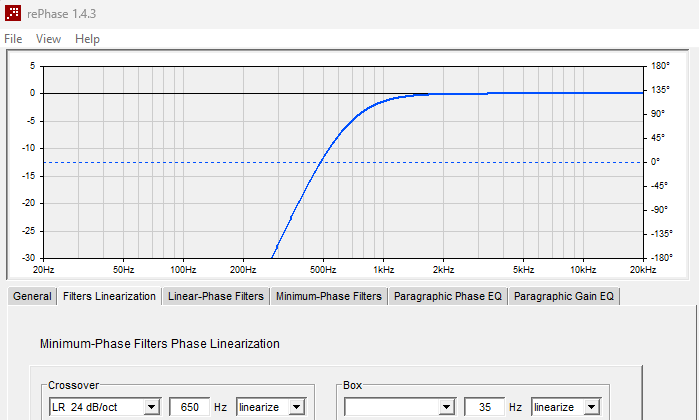
Task: Open the Help menu
Action: click(x=87, y=39)
